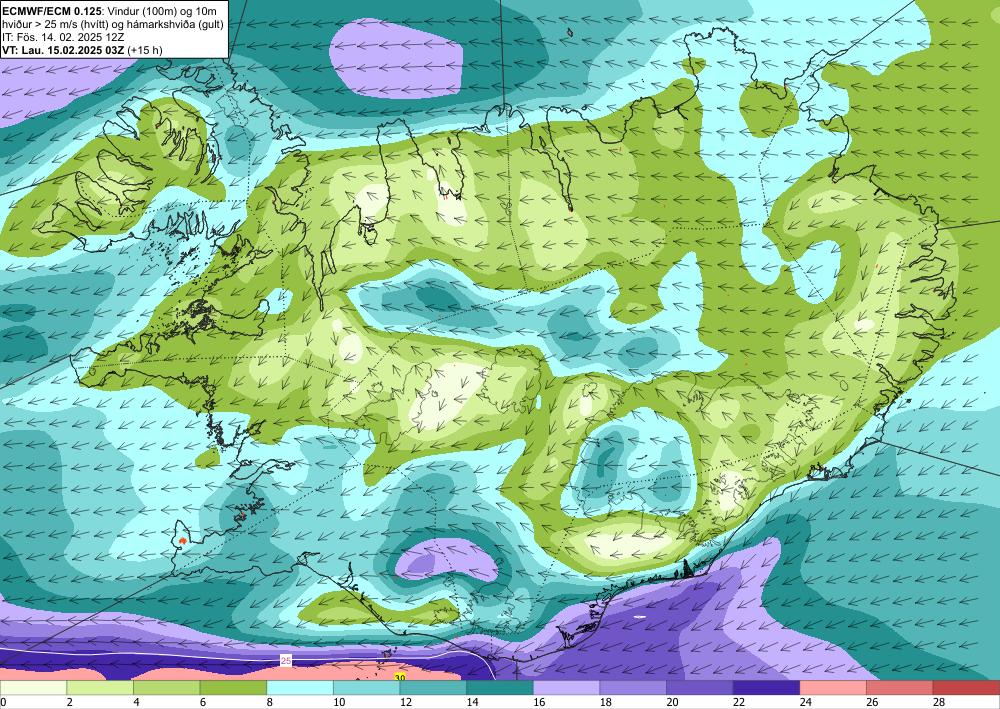Click the 'IT: Fös. 14. 02. 2025 12Z' line

pyautogui.click(x=63, y=37)
